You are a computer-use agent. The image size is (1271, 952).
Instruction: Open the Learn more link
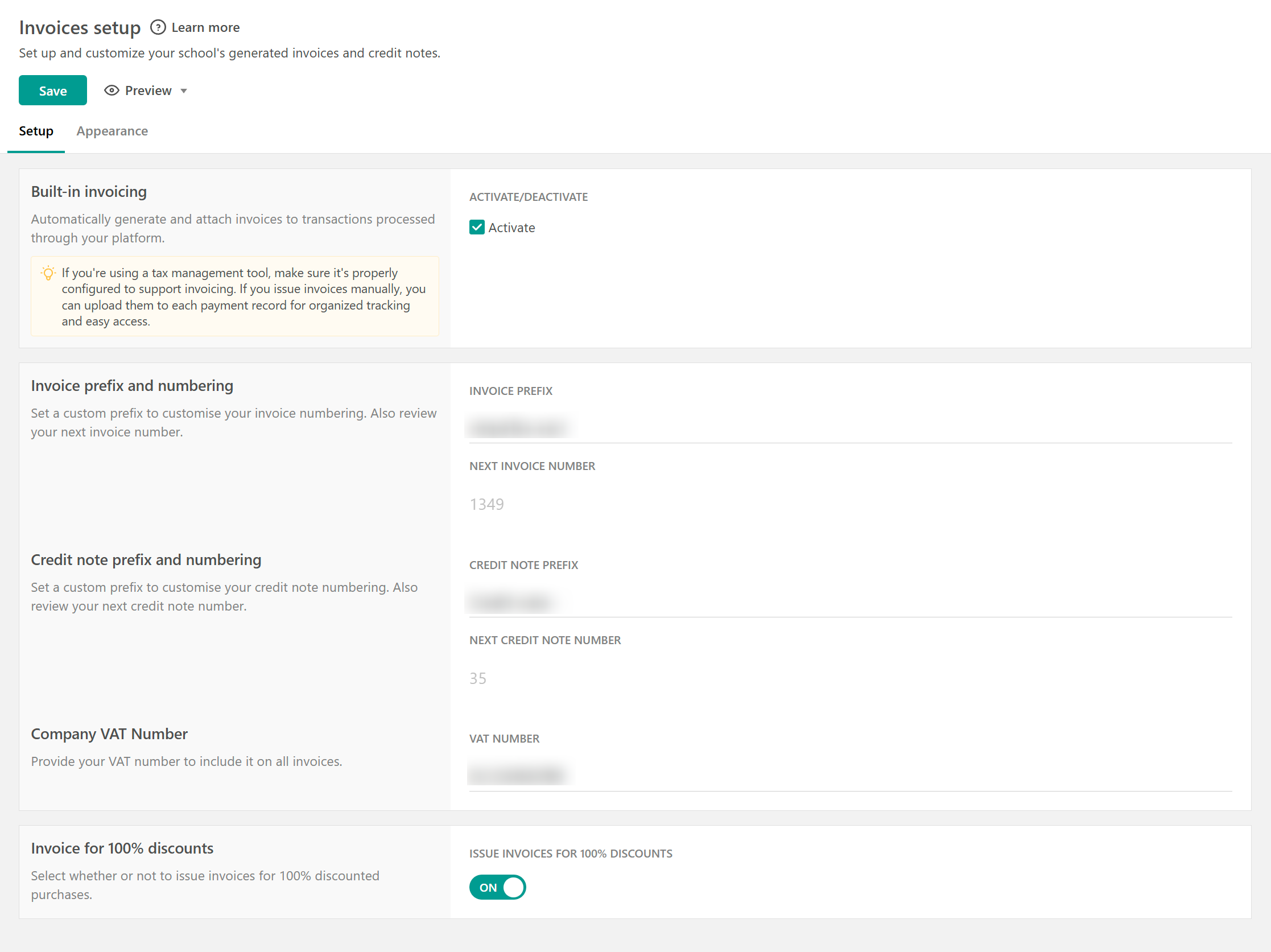(x=205, y=27)
